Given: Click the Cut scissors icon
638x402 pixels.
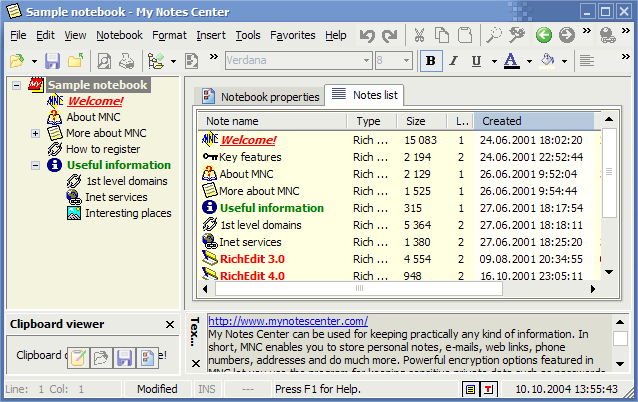Looking at the screenshot, I should (x=418, y=35).
